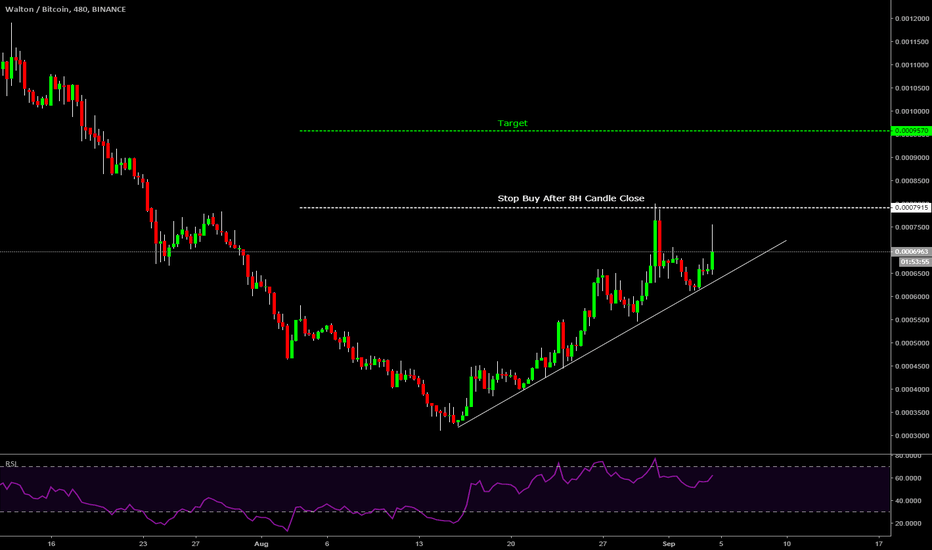Click the 0.0006500 price axis label
Image resolution: width=932 pixels, height=550 pixels.
click(912, 274)
